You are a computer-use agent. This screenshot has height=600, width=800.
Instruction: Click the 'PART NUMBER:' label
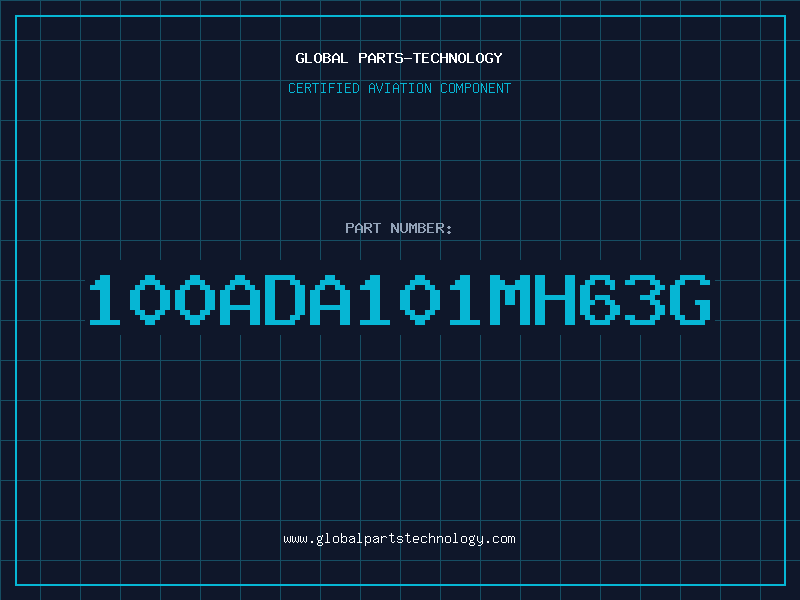(399, 228)
